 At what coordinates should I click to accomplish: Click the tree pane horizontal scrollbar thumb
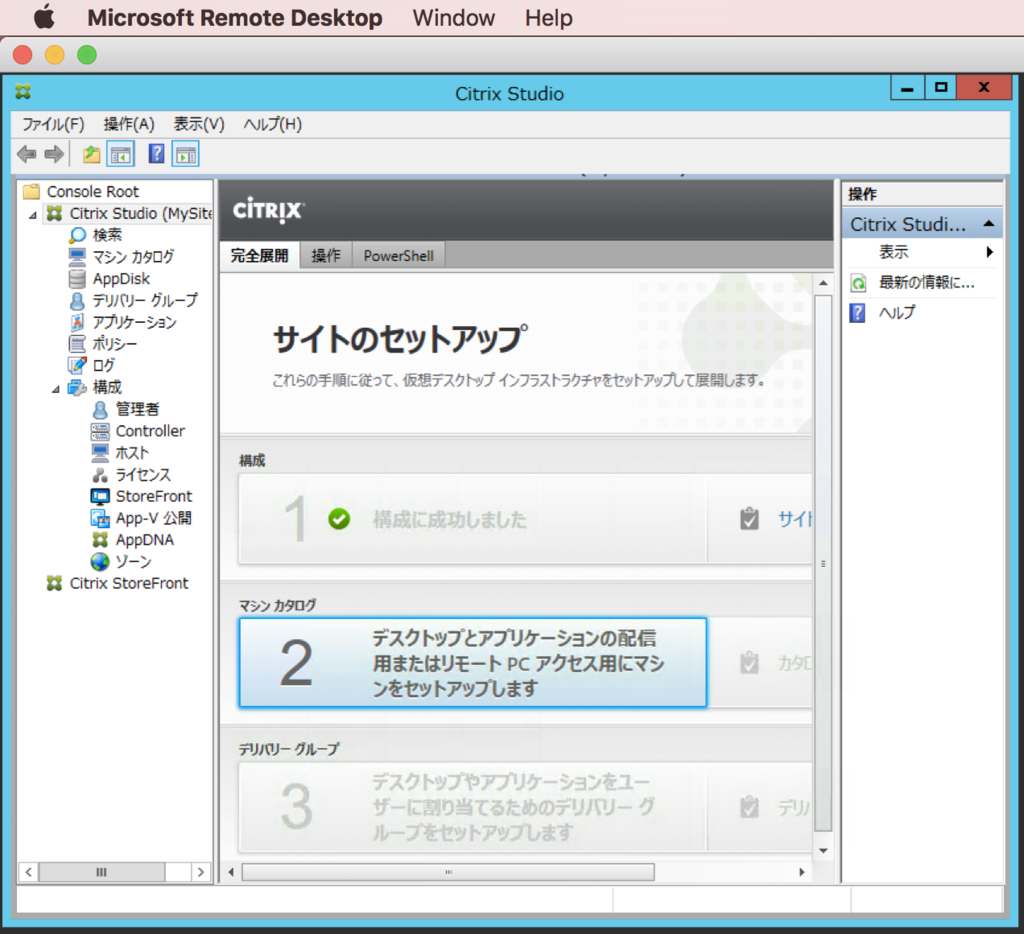(102, 872)
